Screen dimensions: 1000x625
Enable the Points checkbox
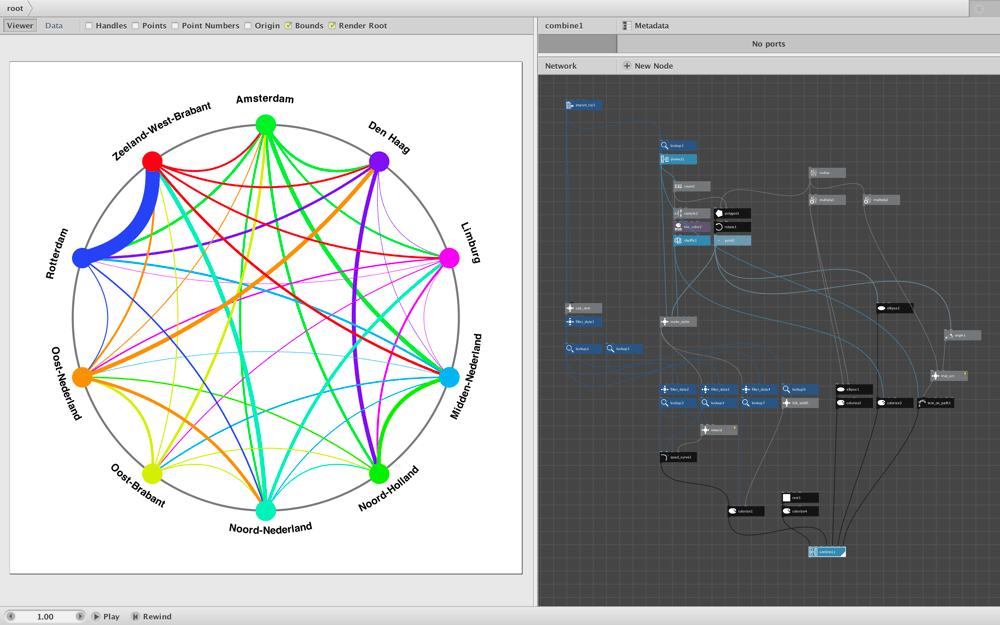click(x=136, y=26)
